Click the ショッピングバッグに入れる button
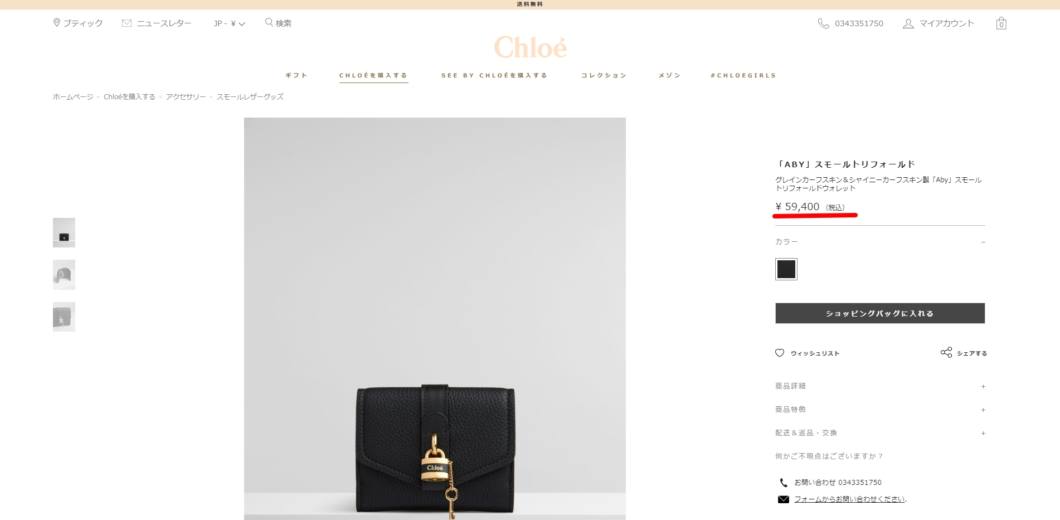 coord(880,313)
